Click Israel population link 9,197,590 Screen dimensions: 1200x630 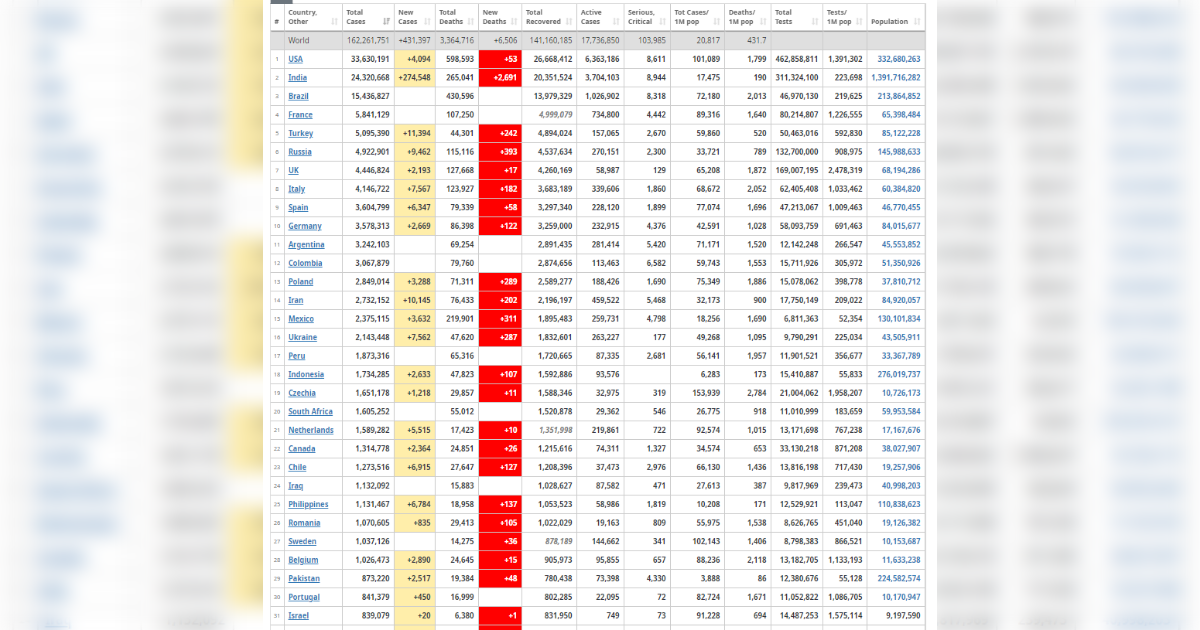click(903, 615)
